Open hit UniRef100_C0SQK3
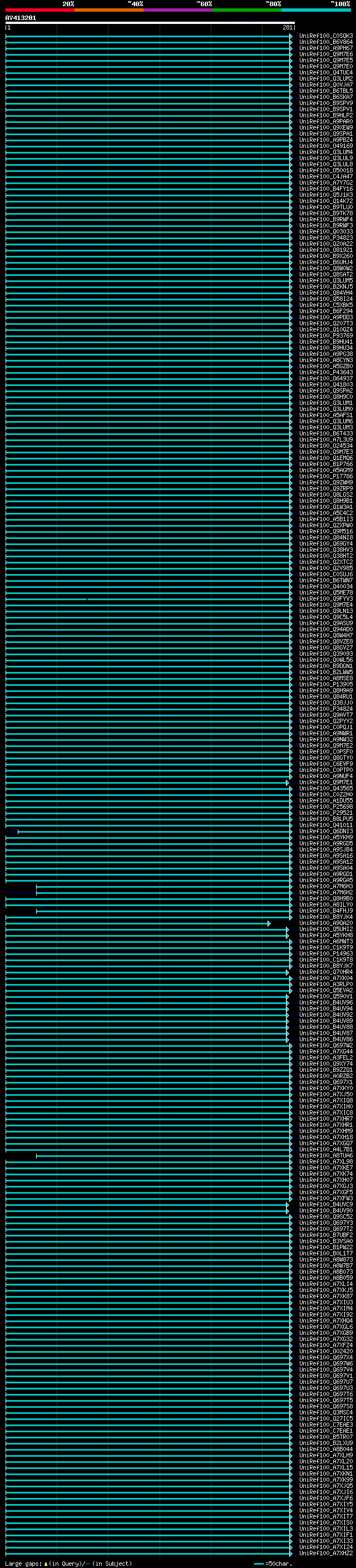 pos(326,36)
